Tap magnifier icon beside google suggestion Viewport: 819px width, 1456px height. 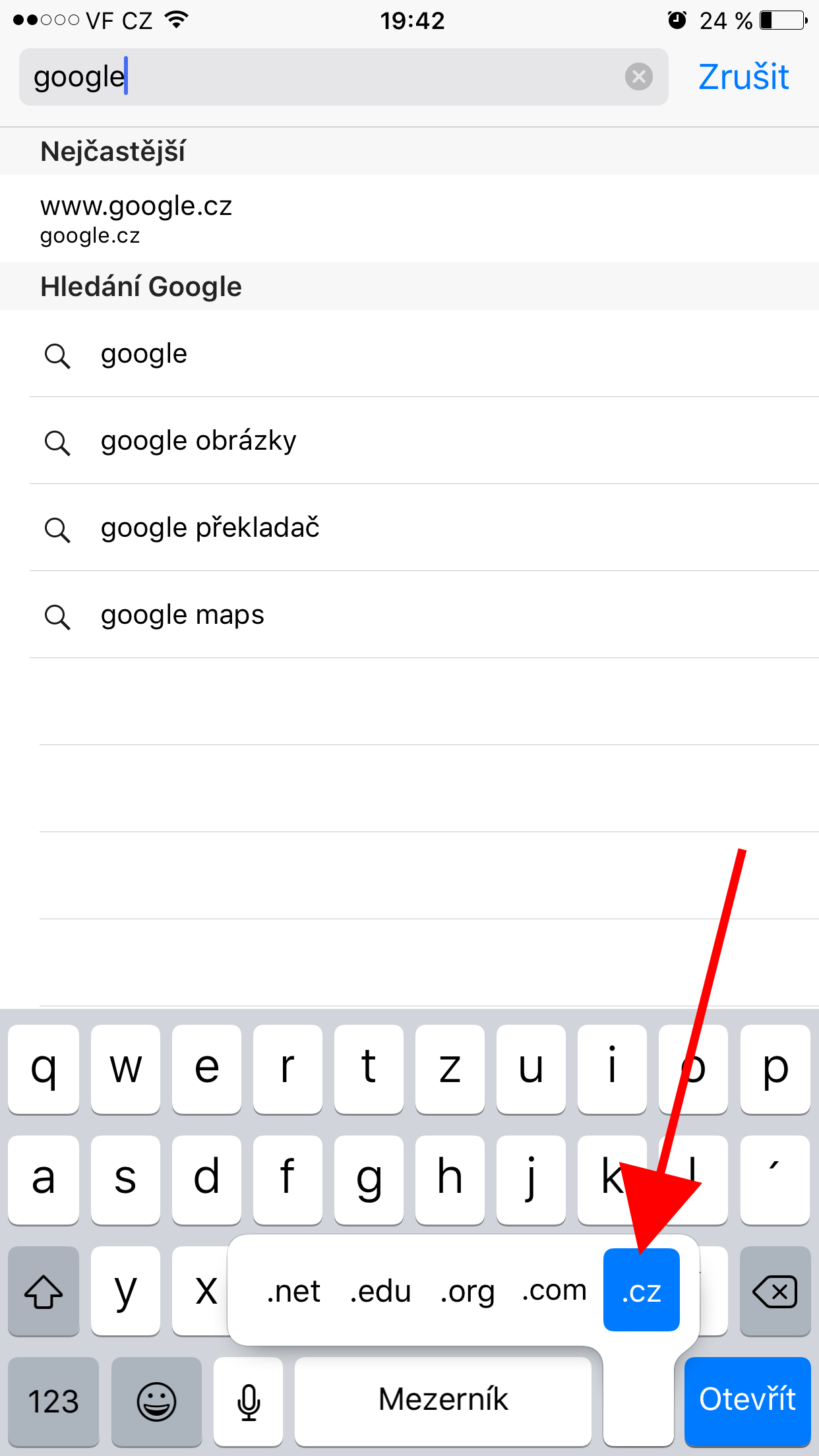(57, 356)
